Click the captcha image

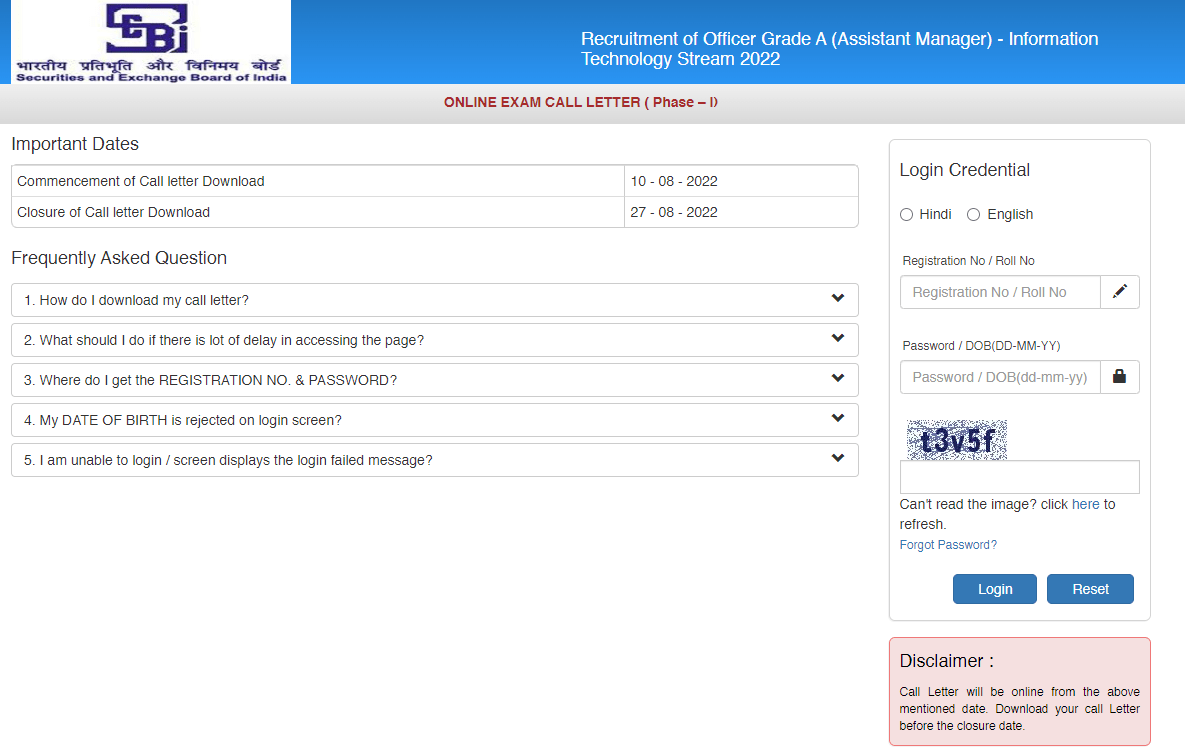coord(956,440)
